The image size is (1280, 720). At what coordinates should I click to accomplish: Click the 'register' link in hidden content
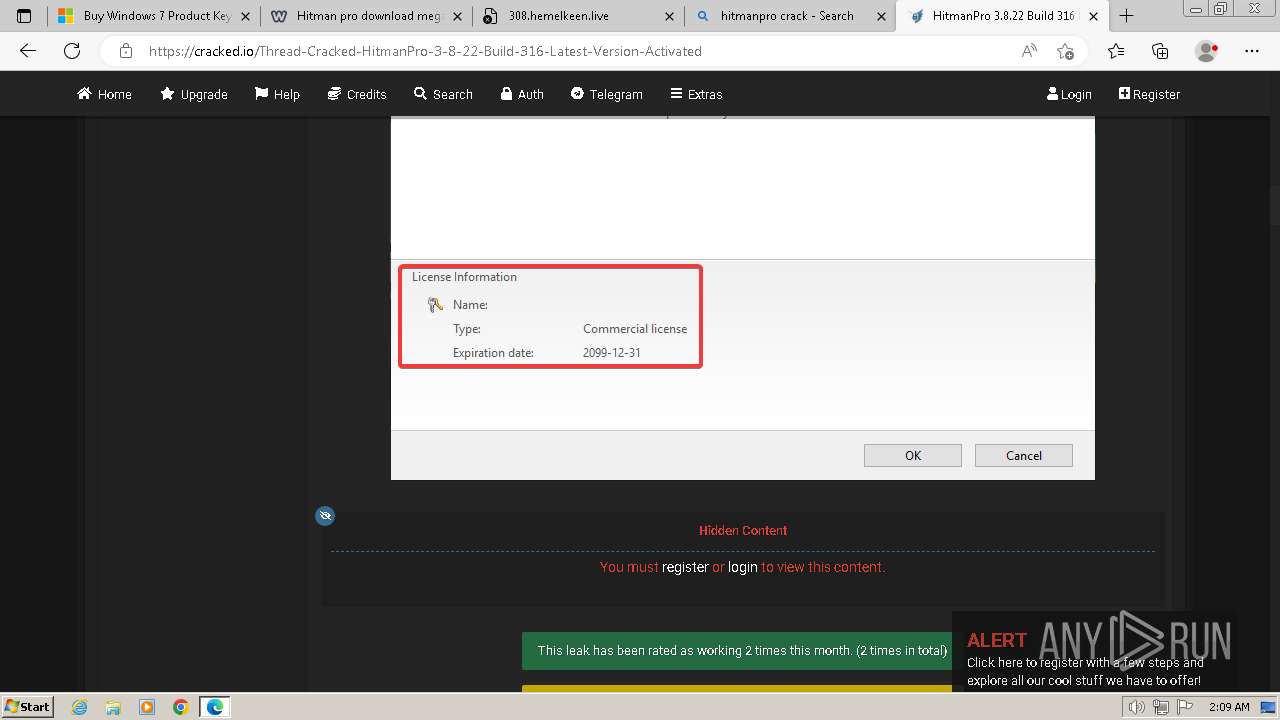pos(685,567)
